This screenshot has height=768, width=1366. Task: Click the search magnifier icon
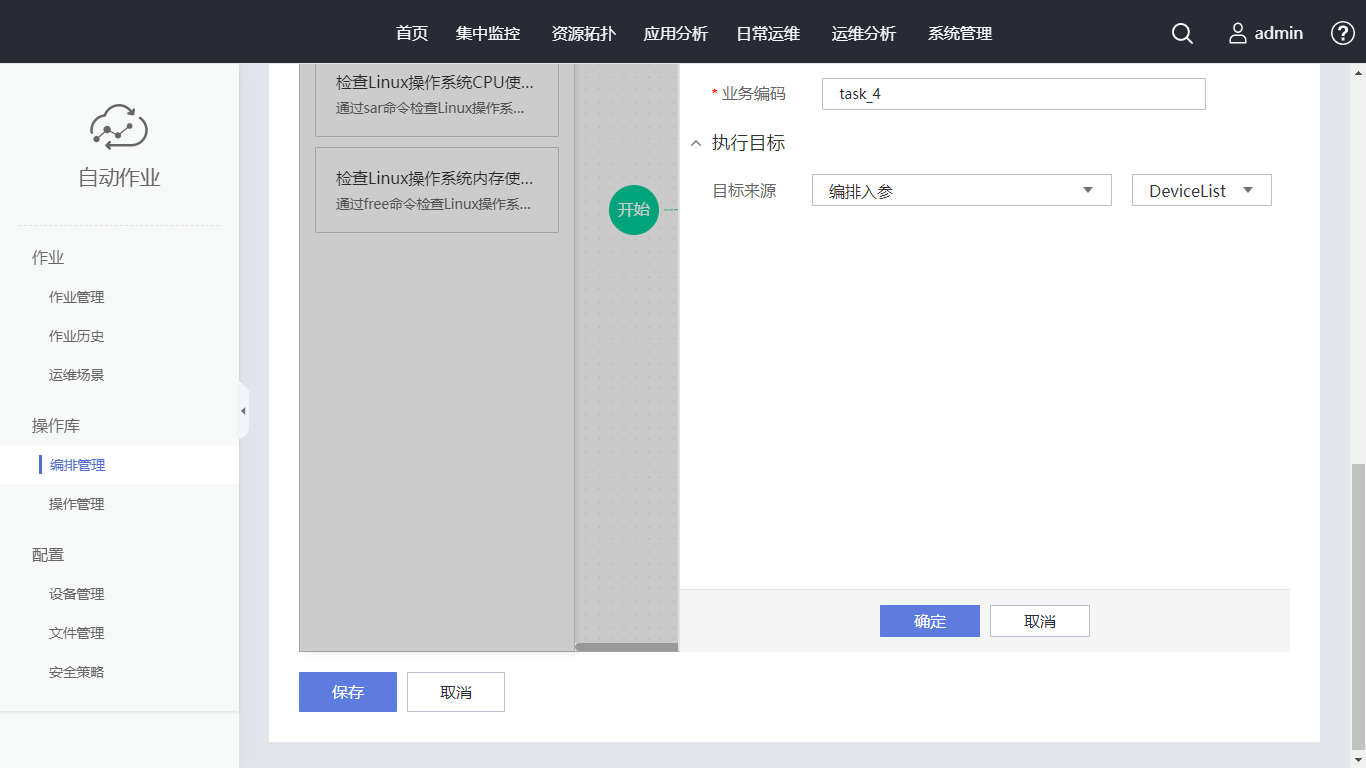pyautogui.click(x=1182, y=33)
